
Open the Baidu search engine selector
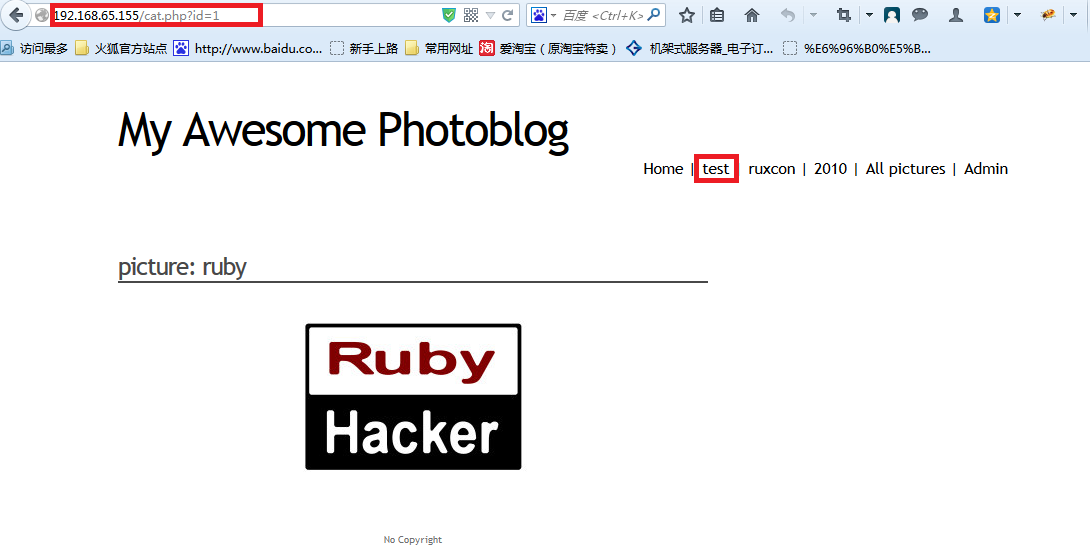(x=542, y=15)
